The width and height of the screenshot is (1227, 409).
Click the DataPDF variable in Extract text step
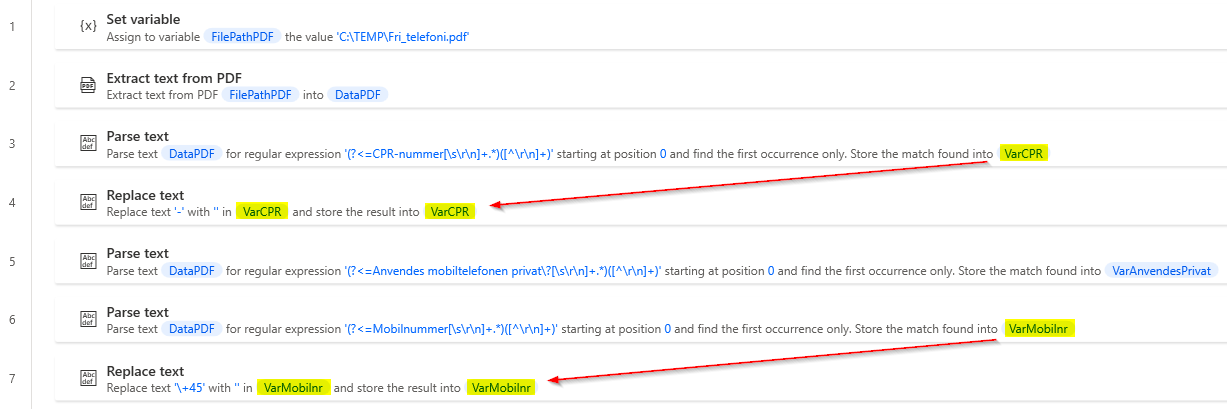[357, 95]
